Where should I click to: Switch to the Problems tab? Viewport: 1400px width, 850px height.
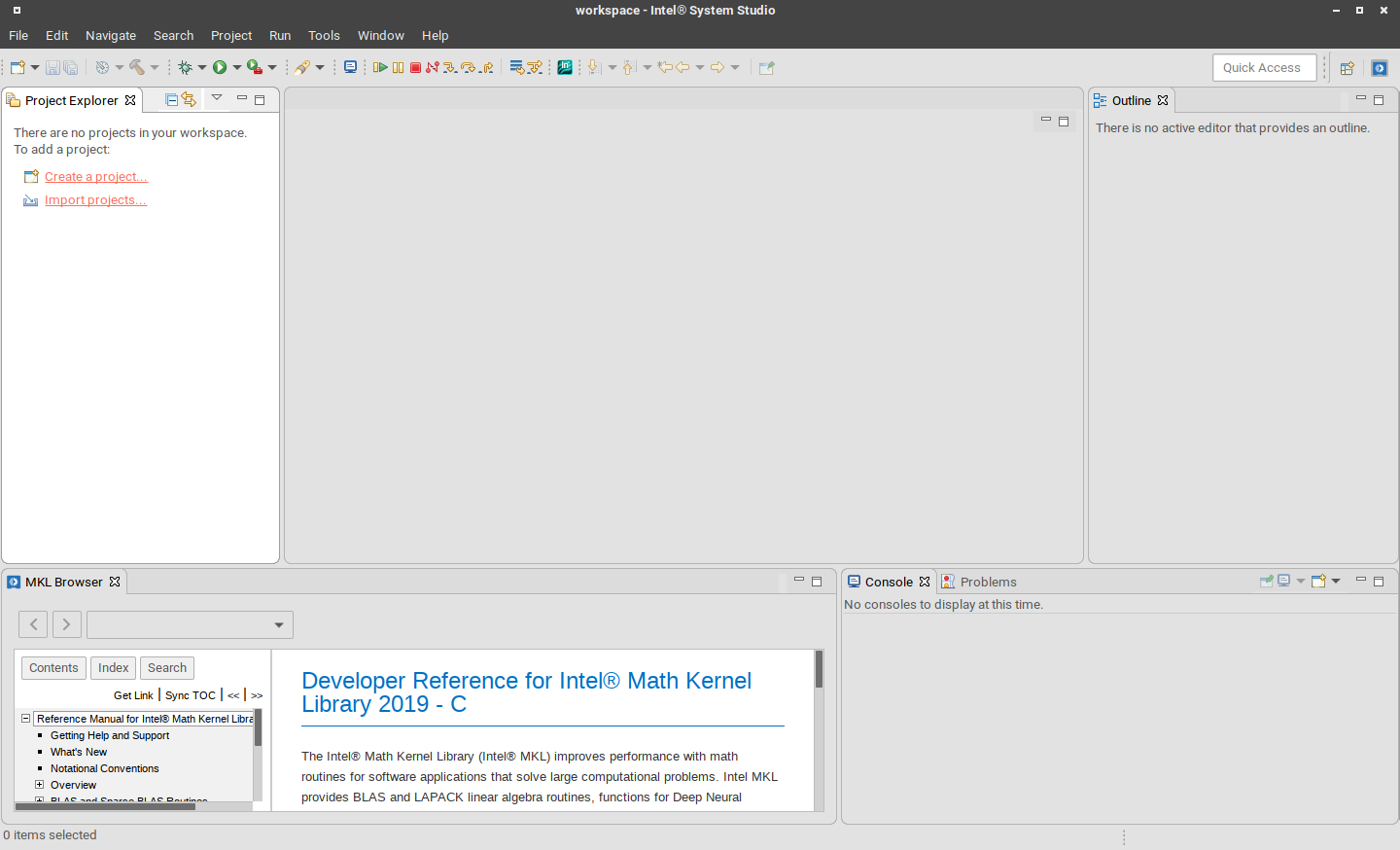(988, 582)
